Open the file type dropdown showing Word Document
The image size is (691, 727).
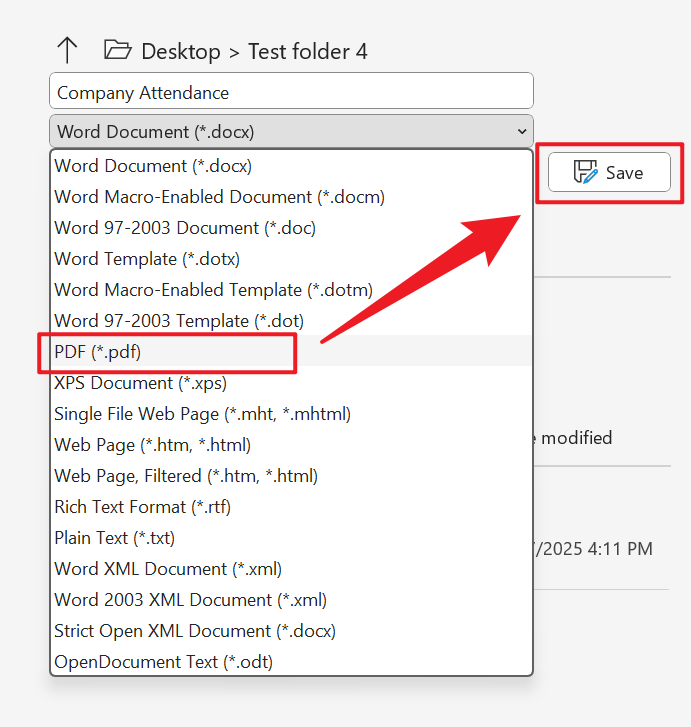click(x=291, y=132)
